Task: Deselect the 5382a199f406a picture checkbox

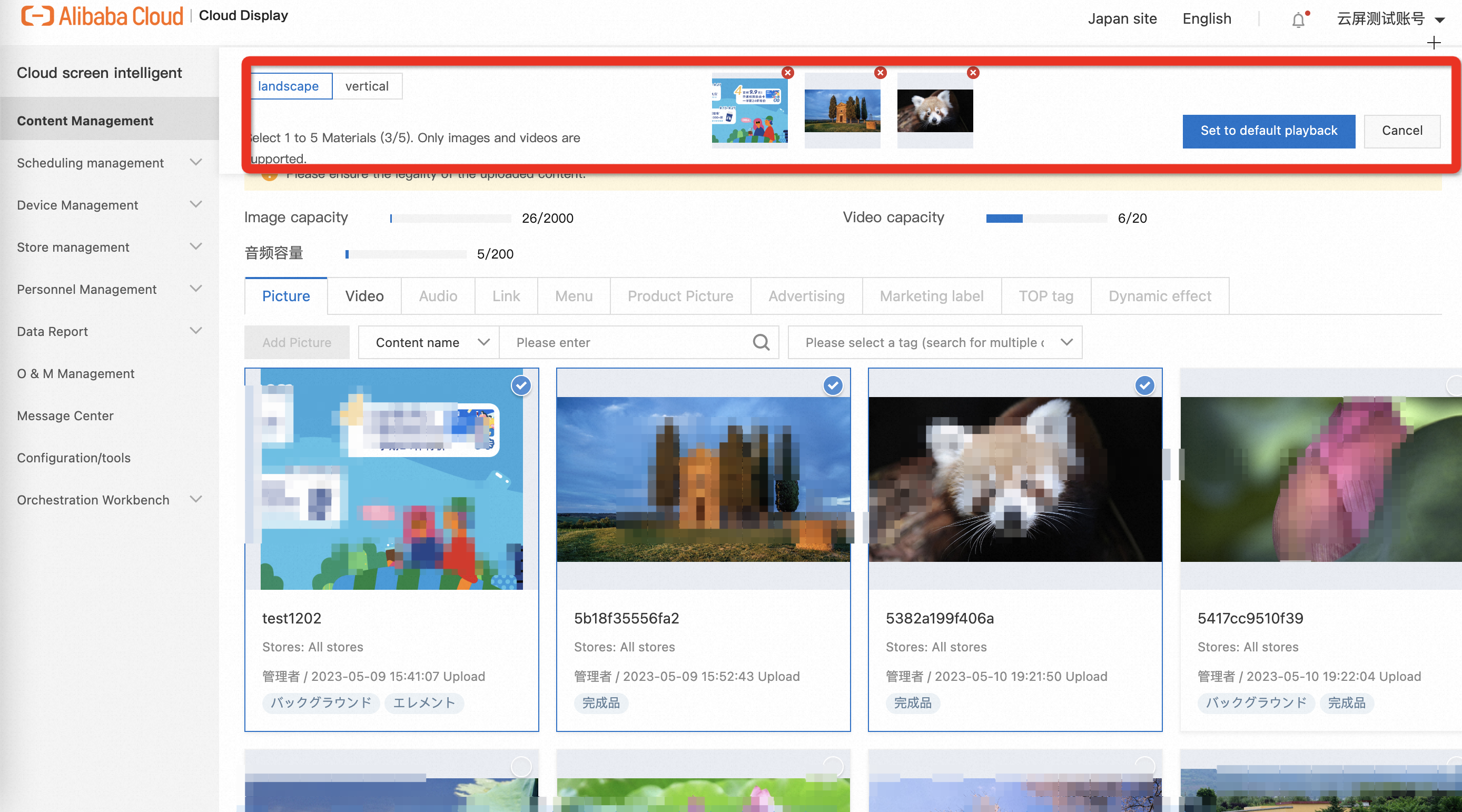Action: (1145, 386)
